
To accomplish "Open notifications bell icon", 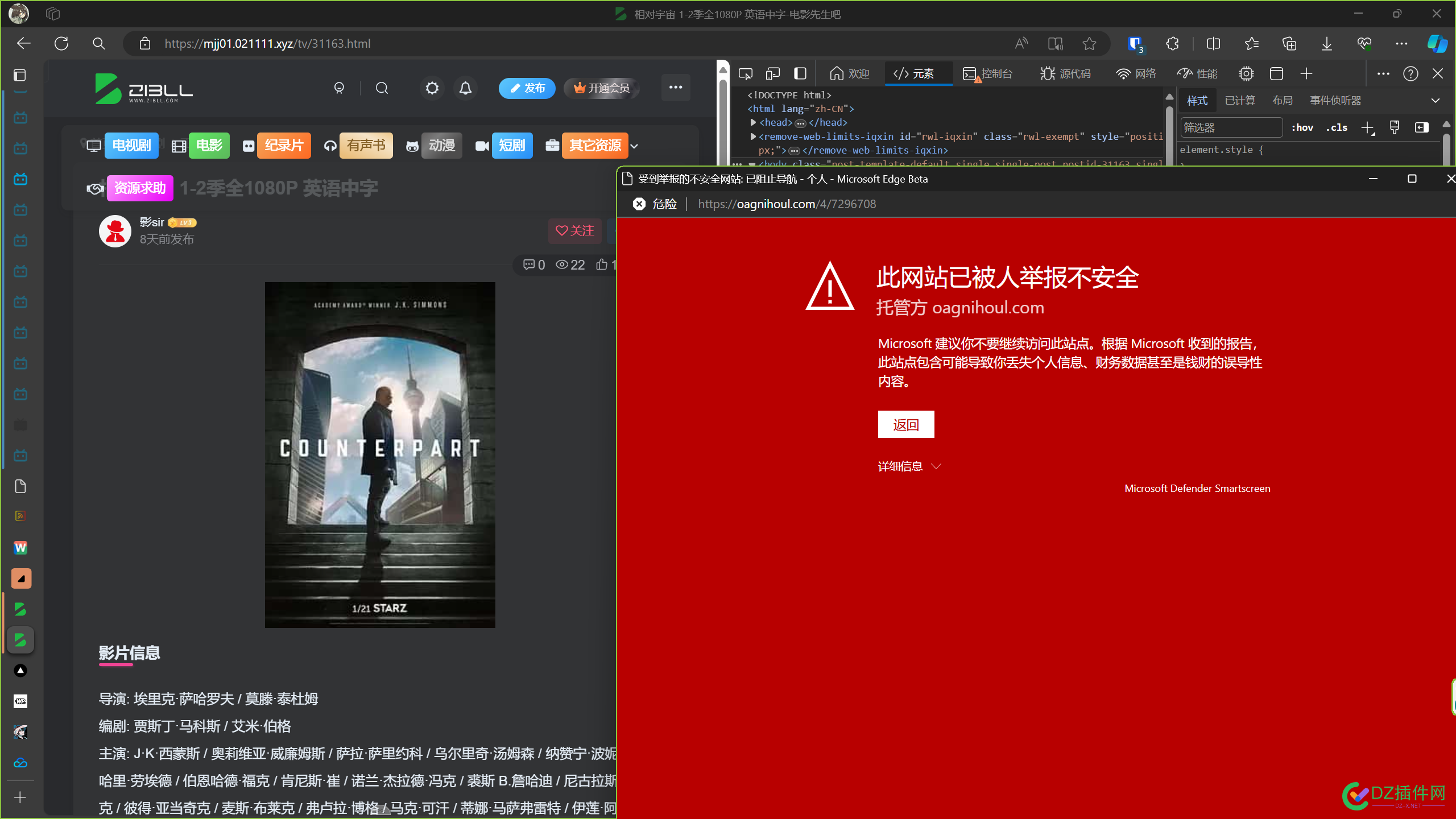I will coord(465,88).
